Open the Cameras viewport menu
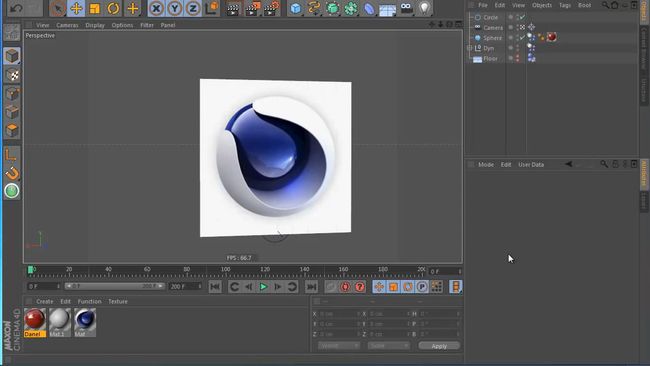 67,25
